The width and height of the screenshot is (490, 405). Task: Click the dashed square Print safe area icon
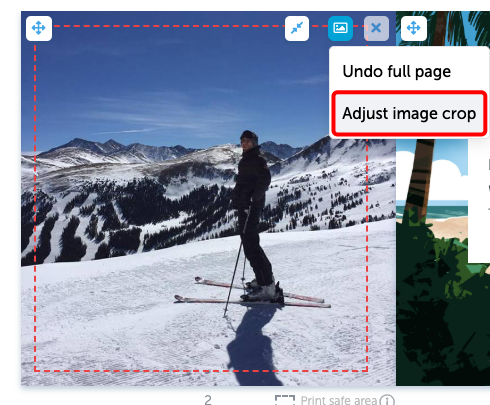click(x=285, y=400)
